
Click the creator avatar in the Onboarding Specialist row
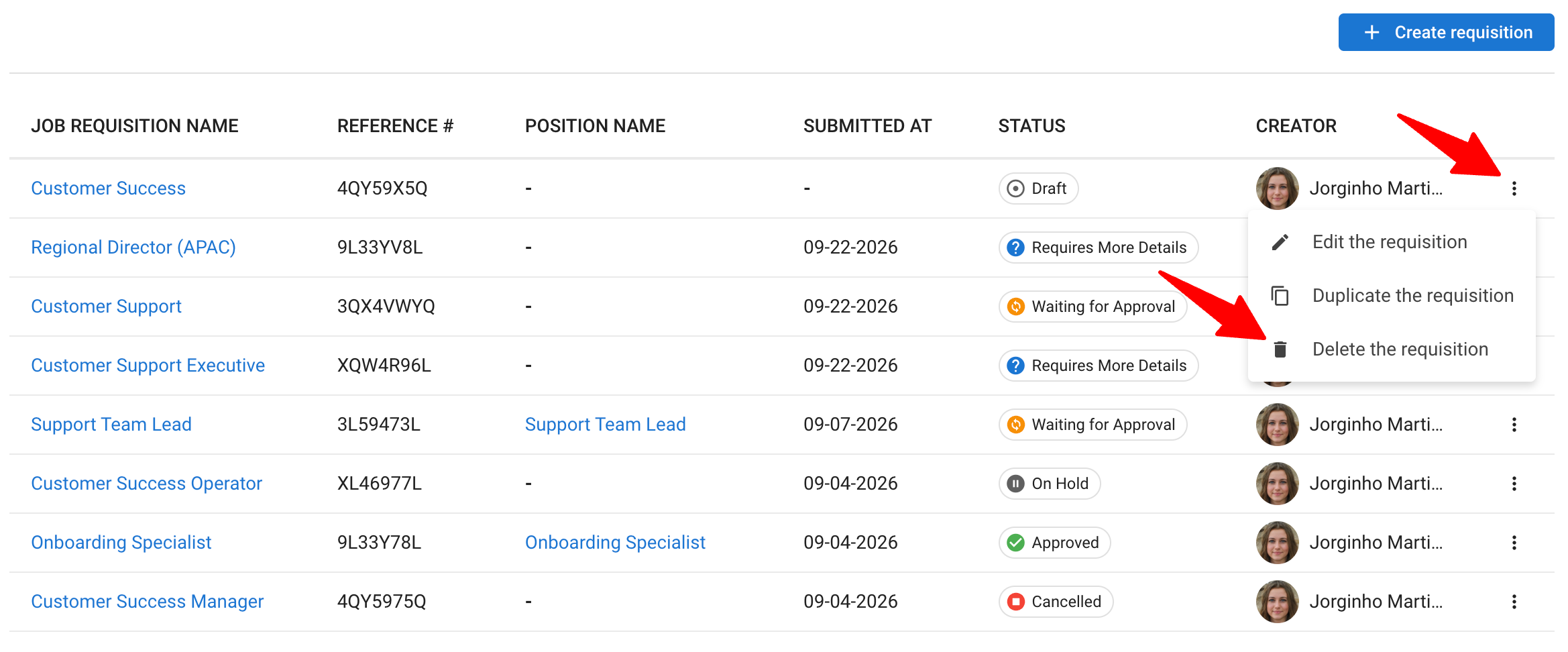tap(1277, 543)
